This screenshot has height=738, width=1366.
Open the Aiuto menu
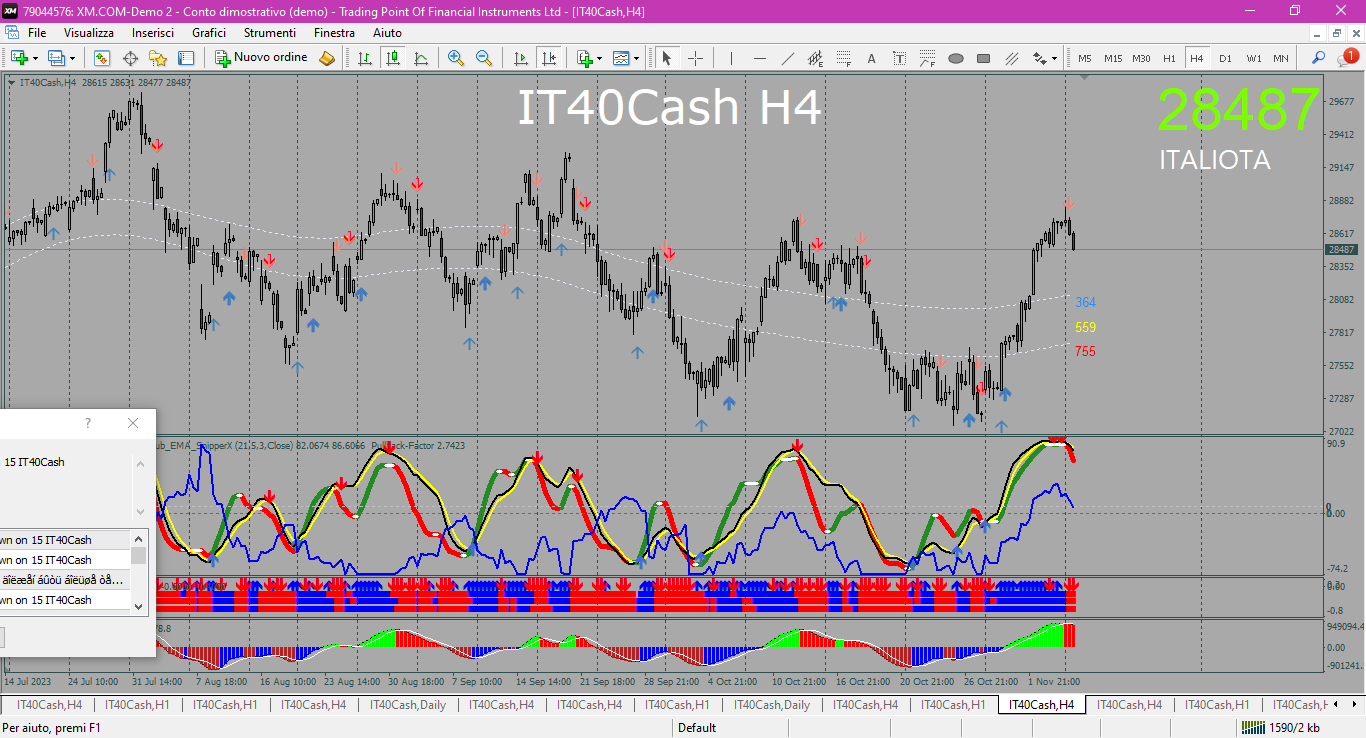(x=388, y=33)
